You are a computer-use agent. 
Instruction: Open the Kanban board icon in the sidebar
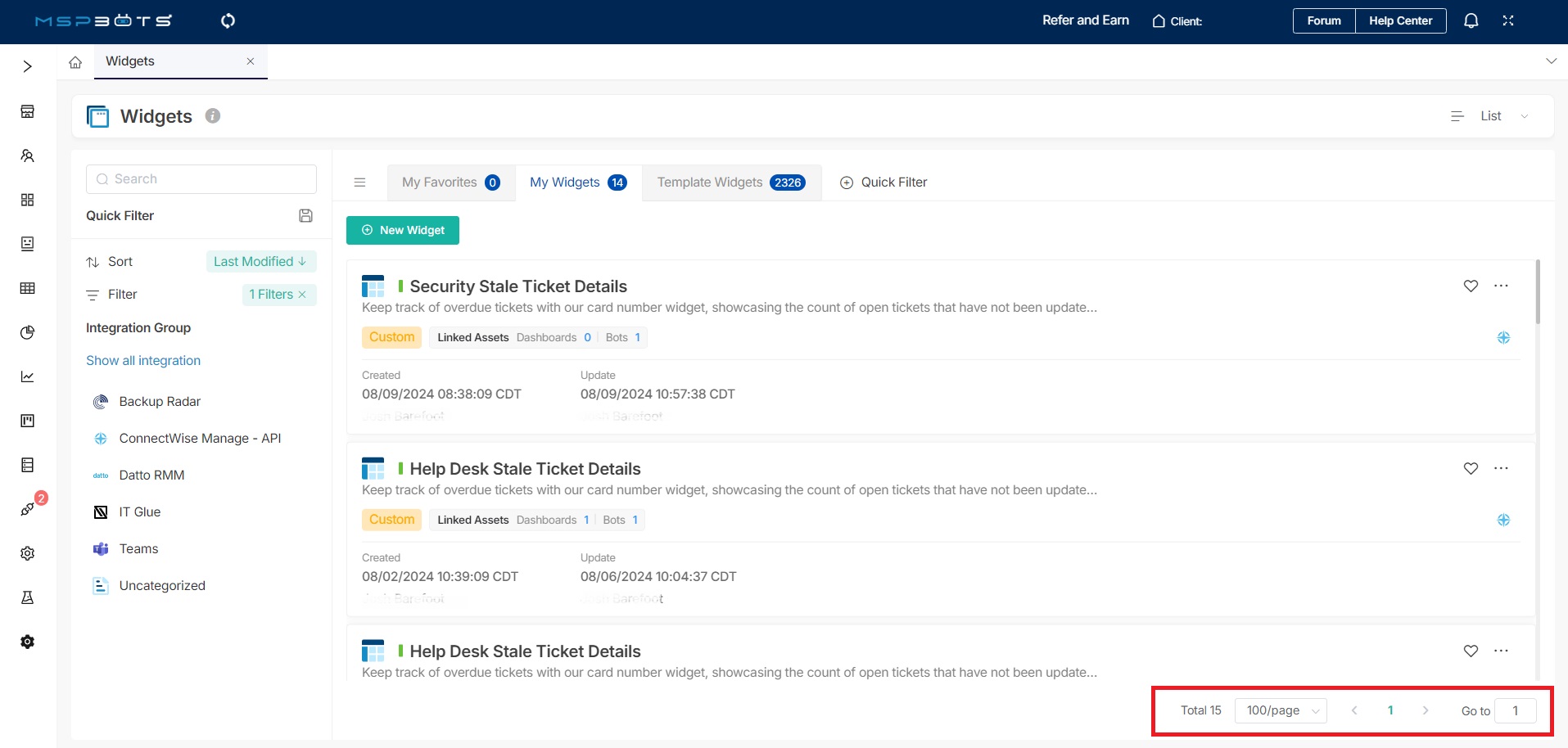pos(27,421)
